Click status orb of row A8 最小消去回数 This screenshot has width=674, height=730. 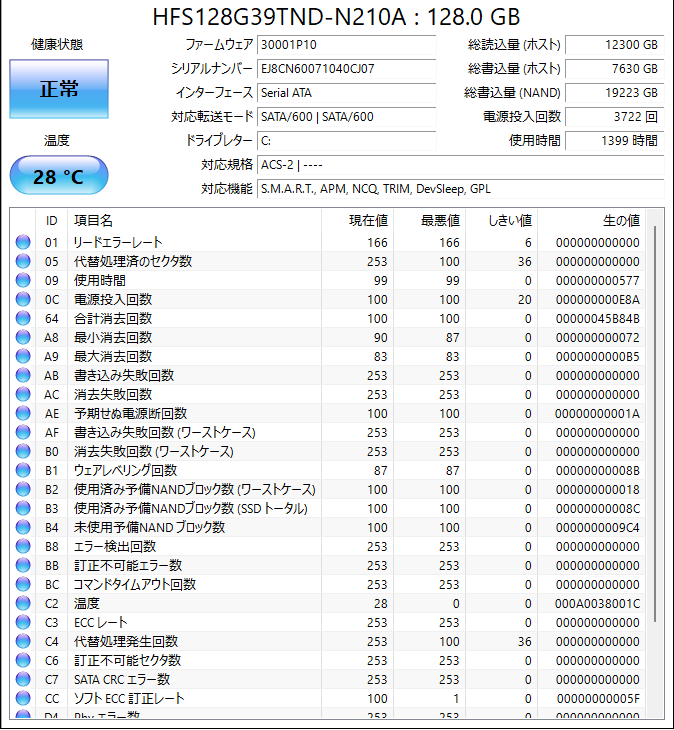point(23,337)
